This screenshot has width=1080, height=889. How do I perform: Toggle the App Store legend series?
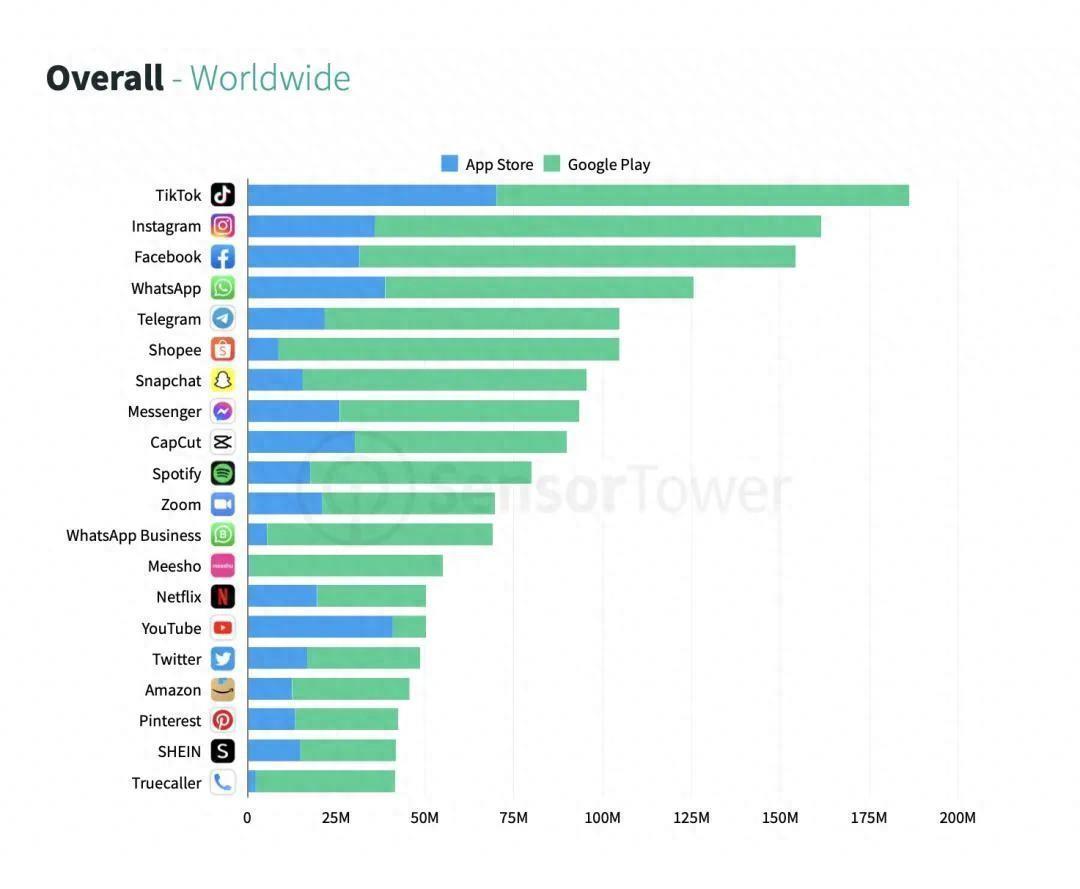499,165
